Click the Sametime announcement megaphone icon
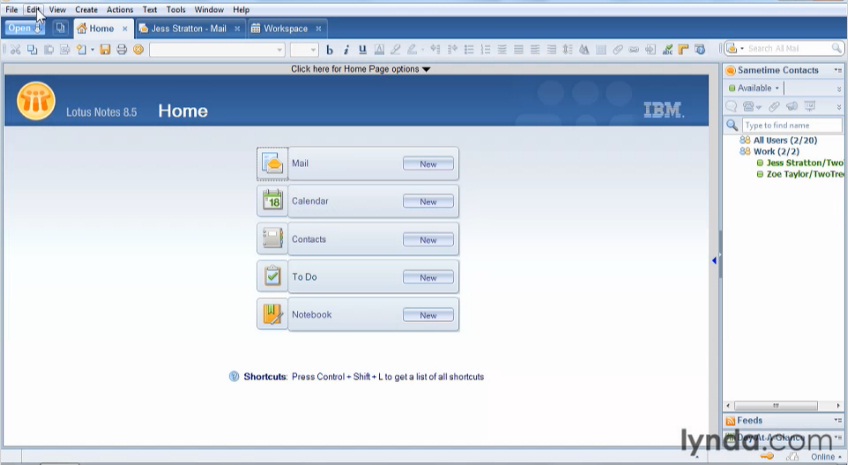Screen dimensions: 848x465 792,107
